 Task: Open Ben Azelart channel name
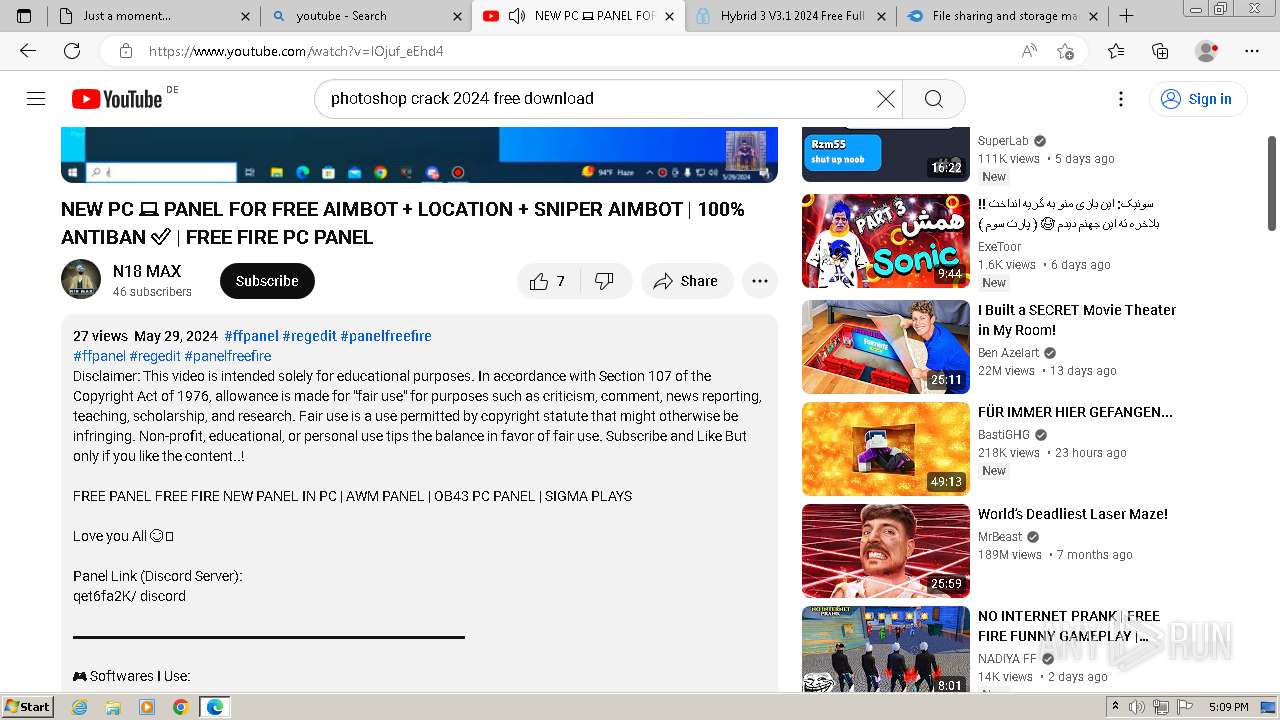(1009, 353)
